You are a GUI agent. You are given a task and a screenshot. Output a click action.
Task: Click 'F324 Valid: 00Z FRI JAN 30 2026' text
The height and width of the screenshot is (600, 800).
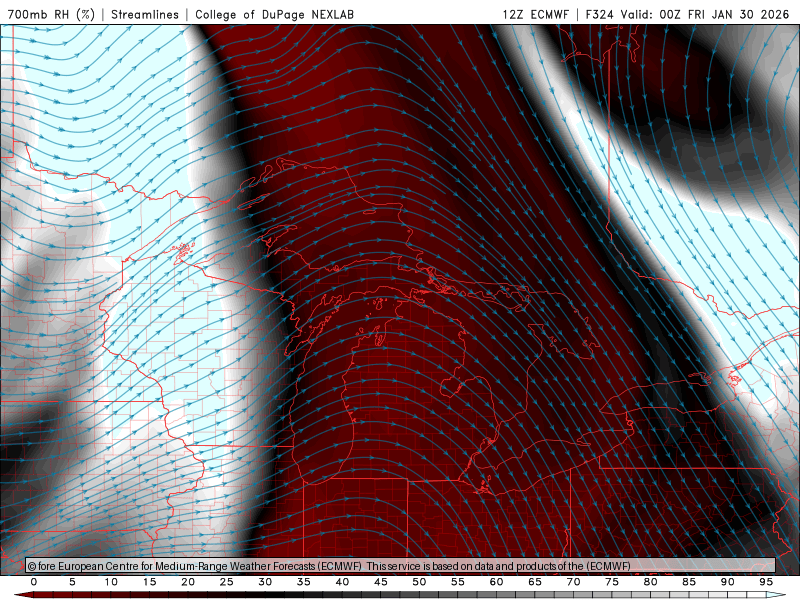(687, 14)
